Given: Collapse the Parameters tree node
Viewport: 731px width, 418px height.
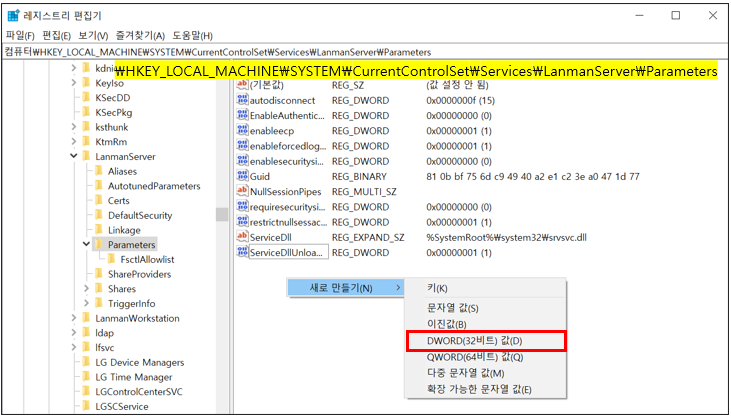Looking at the screenshot, I should tap(86, 244).
